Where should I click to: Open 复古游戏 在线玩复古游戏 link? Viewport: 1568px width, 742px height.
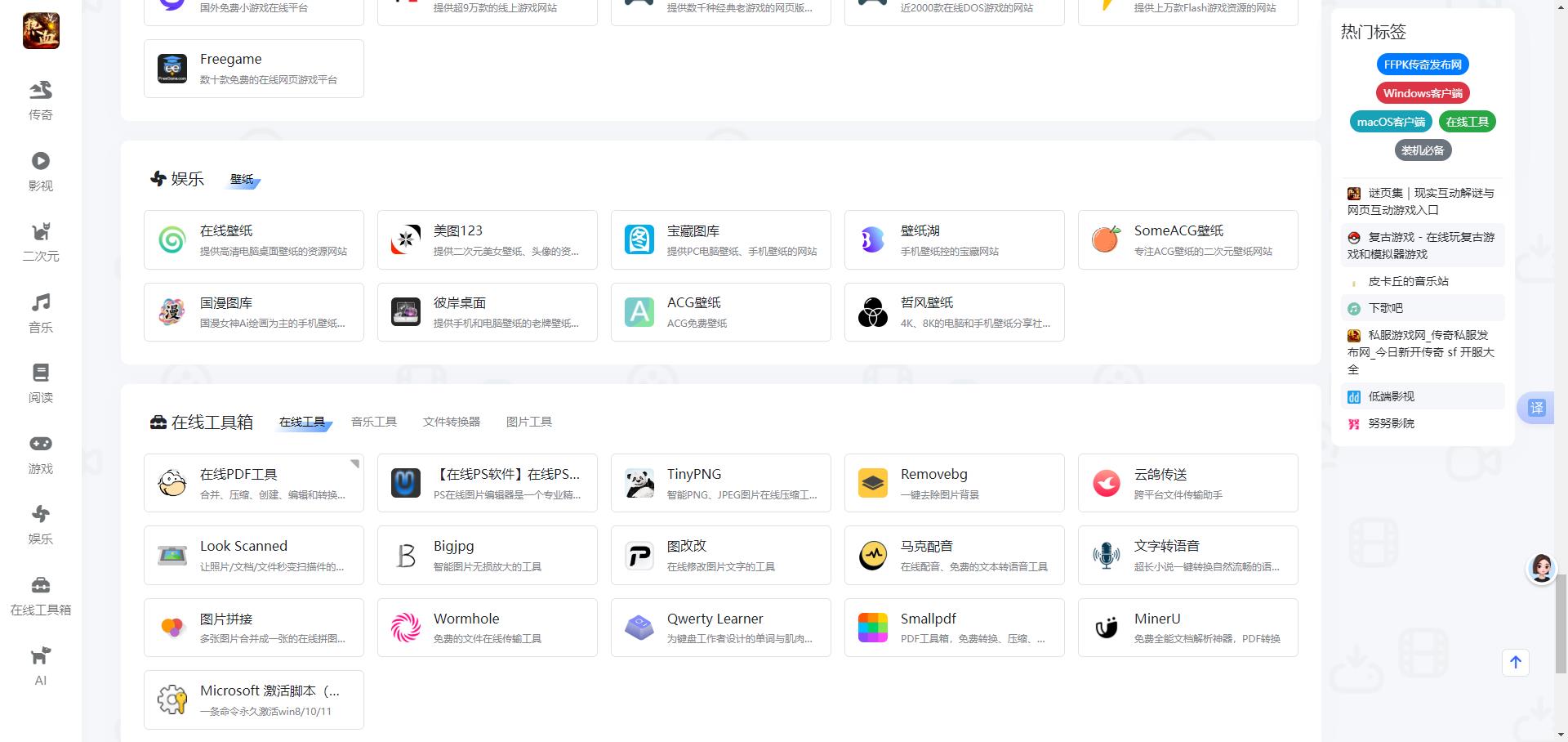coord(1422,245)
